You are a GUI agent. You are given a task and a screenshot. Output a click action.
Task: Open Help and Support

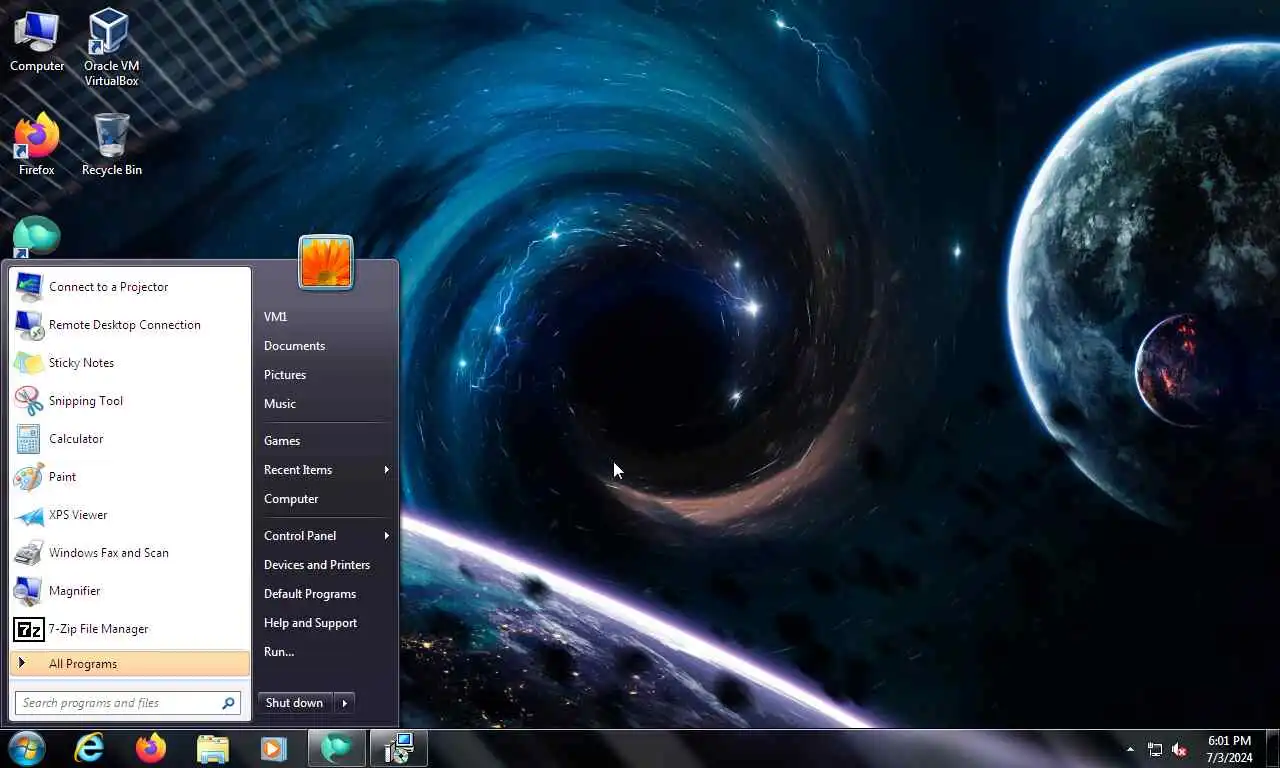311,623
